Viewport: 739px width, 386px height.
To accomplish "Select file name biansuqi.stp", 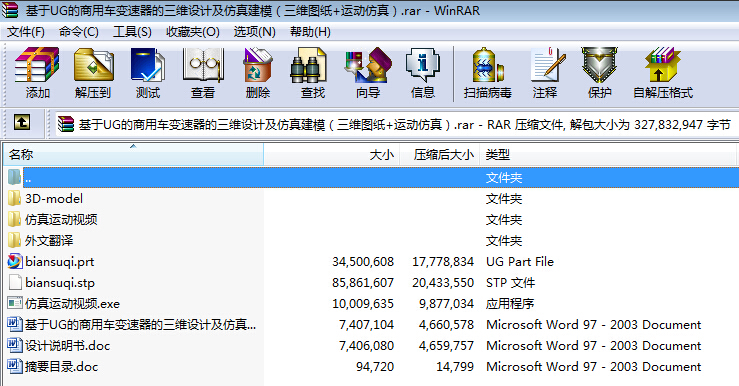I will pyautogui.click(x=60, y=282).
